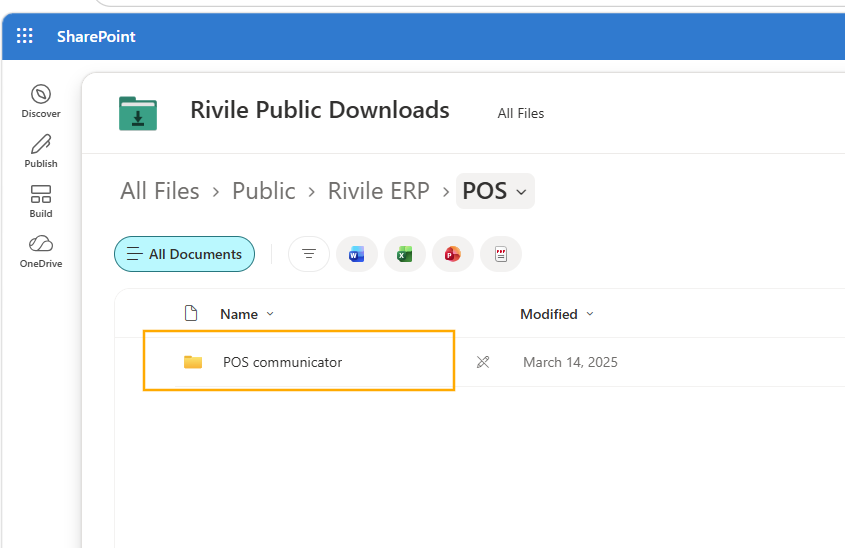Click the March 14, 2025 modified date
The height and width of the screenshot is (548, 845).
[570, 362]
